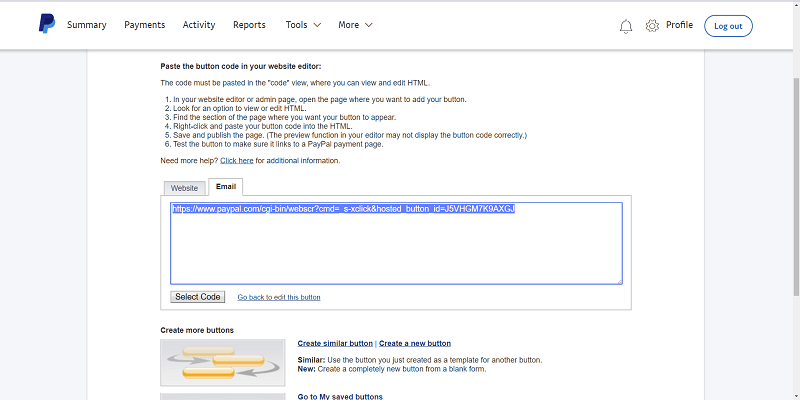
Task: Open the Activity page
Action: point(199,24)
